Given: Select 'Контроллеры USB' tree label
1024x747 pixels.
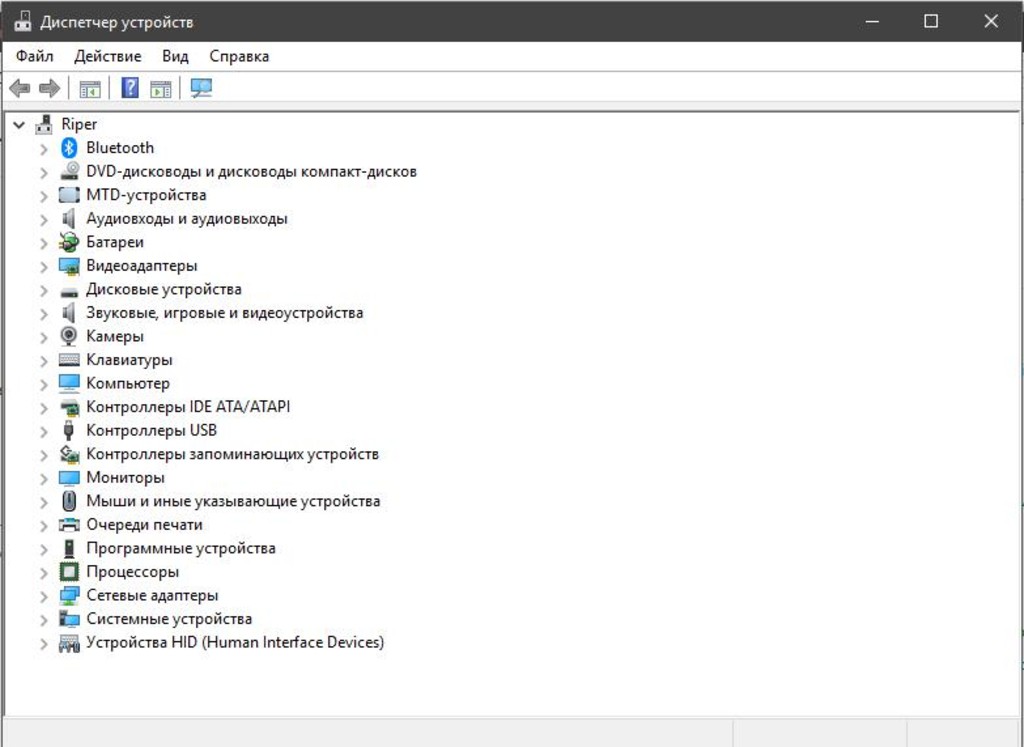Looking at the screenshot, I should (152, 430).
